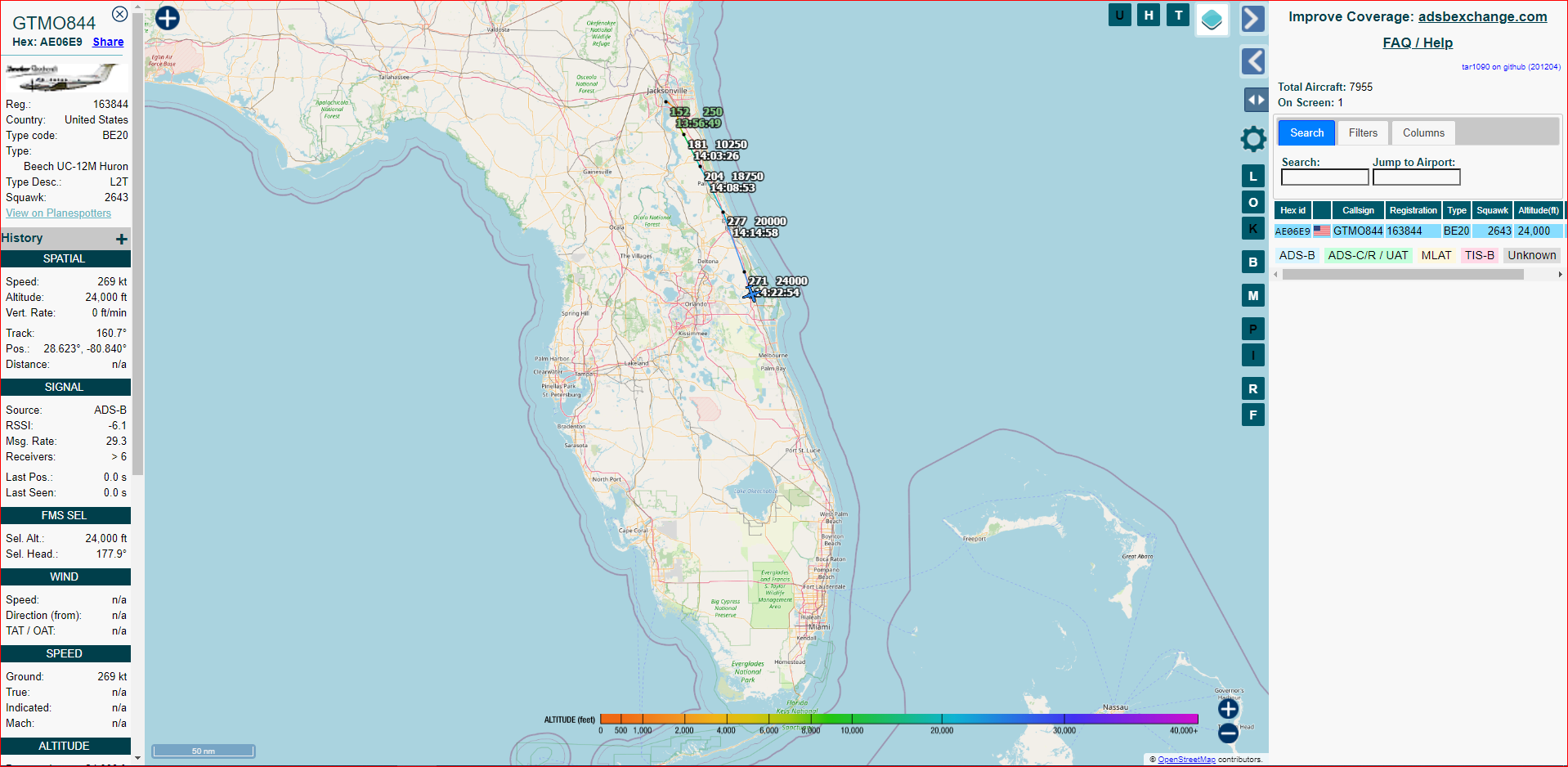1568x767 pixels.
Task: Toggle the U map button
Action: click(x=1120, y=15)
